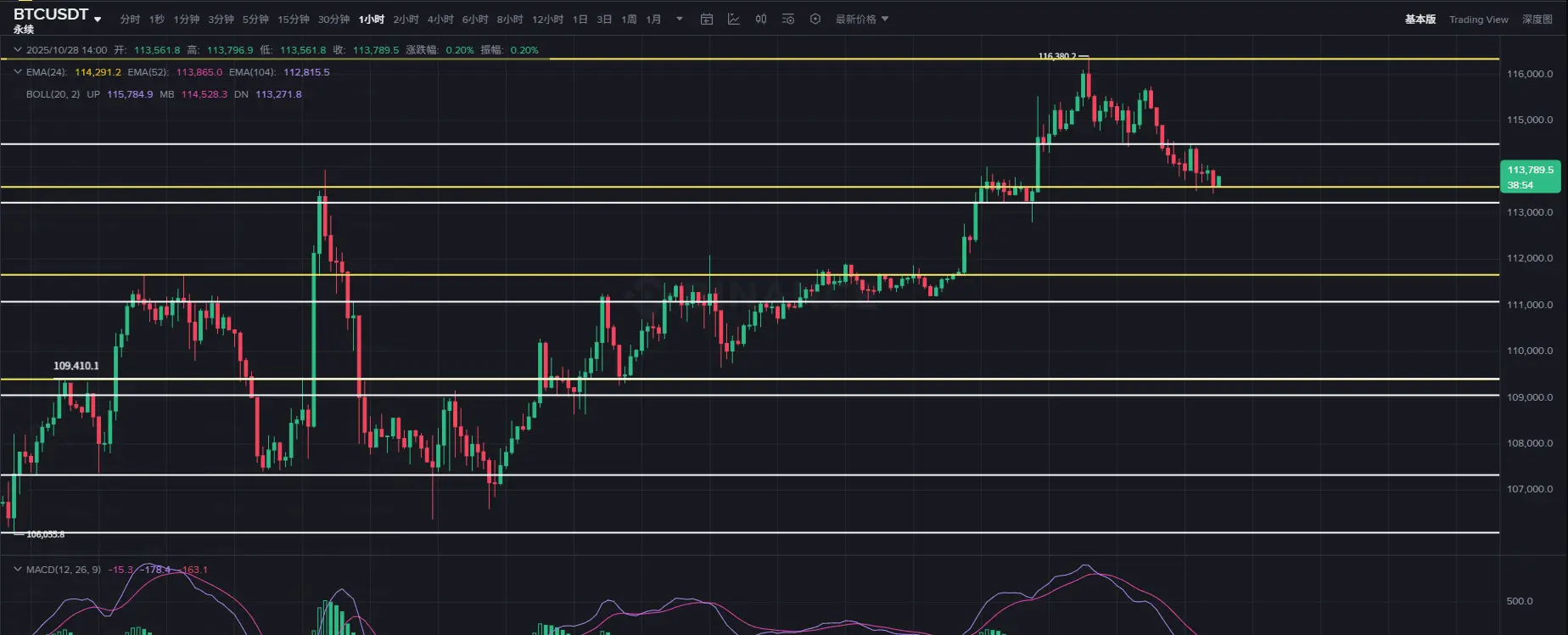Expand the more time intervals dropdown arrow
Image resolution: width=1568 pixels, height=635 pixels.
tap(680, 19)
